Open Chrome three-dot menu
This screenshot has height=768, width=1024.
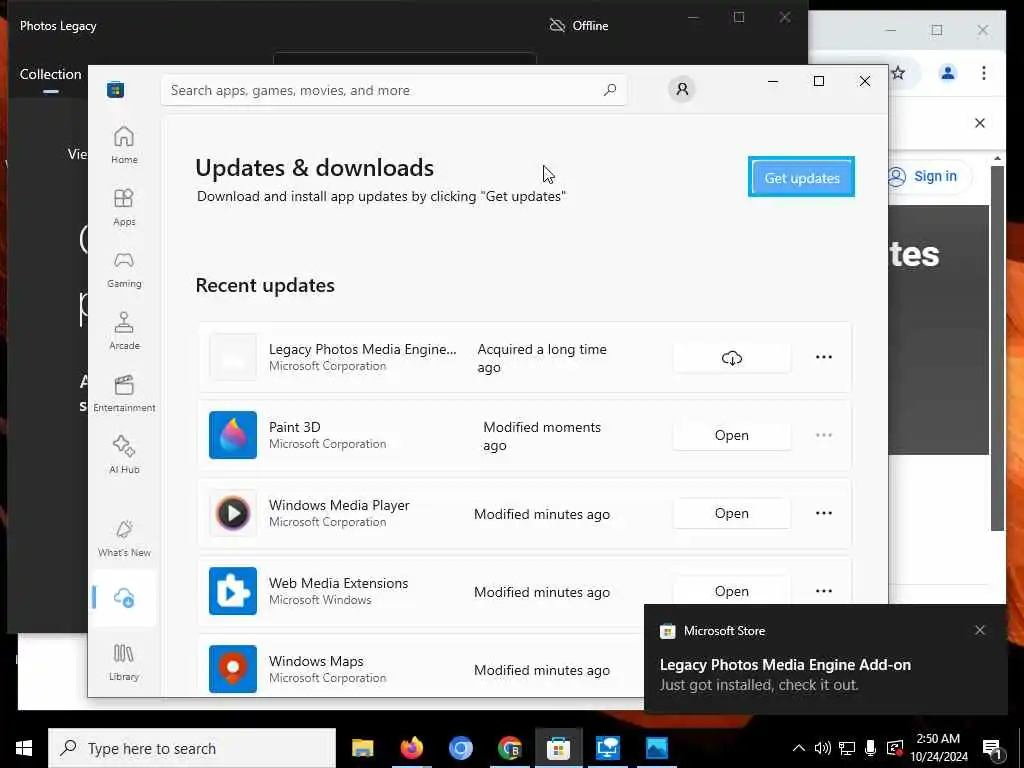[984, 72]
